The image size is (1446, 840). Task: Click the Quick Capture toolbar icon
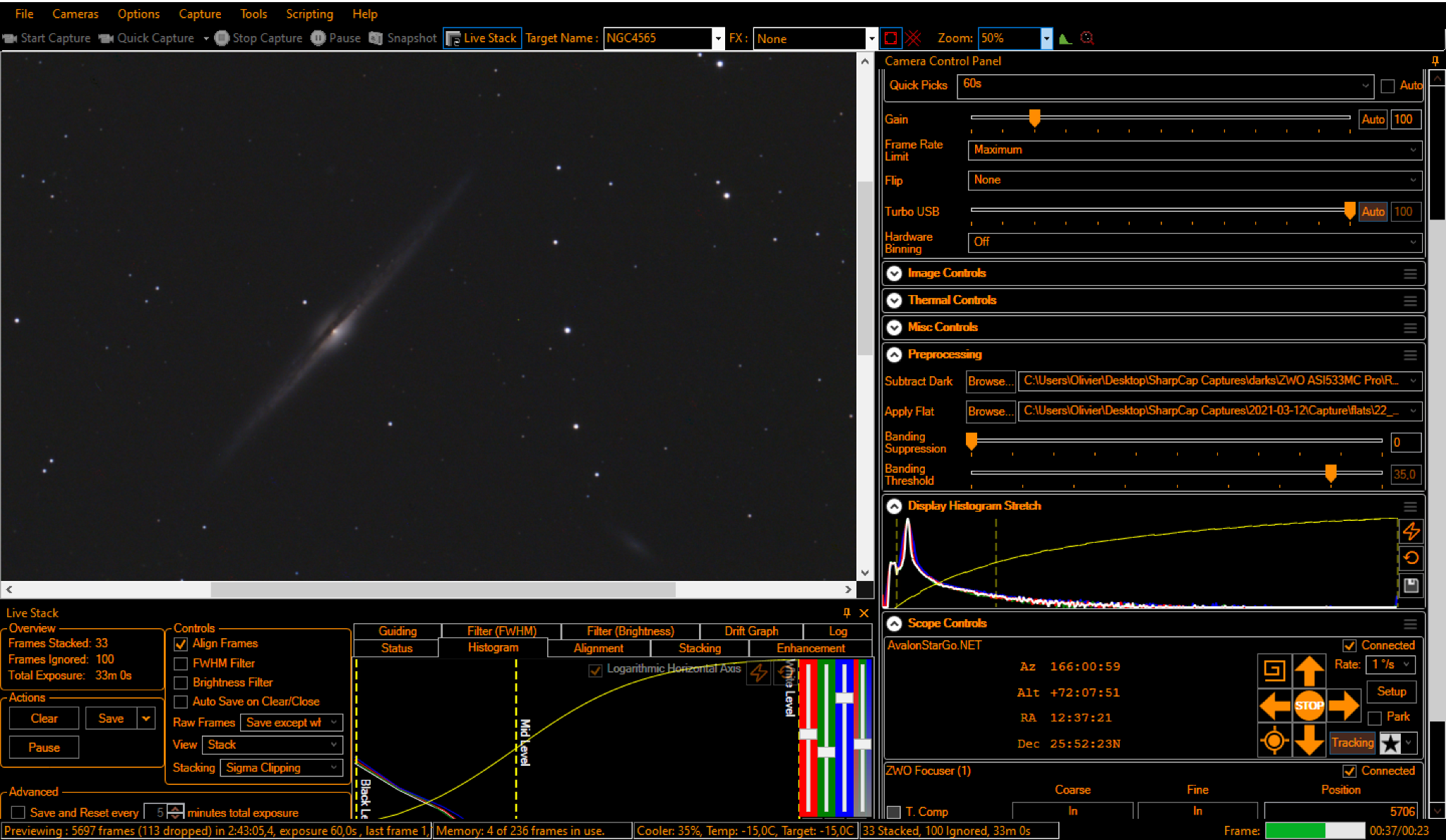(x=106, y=38)
